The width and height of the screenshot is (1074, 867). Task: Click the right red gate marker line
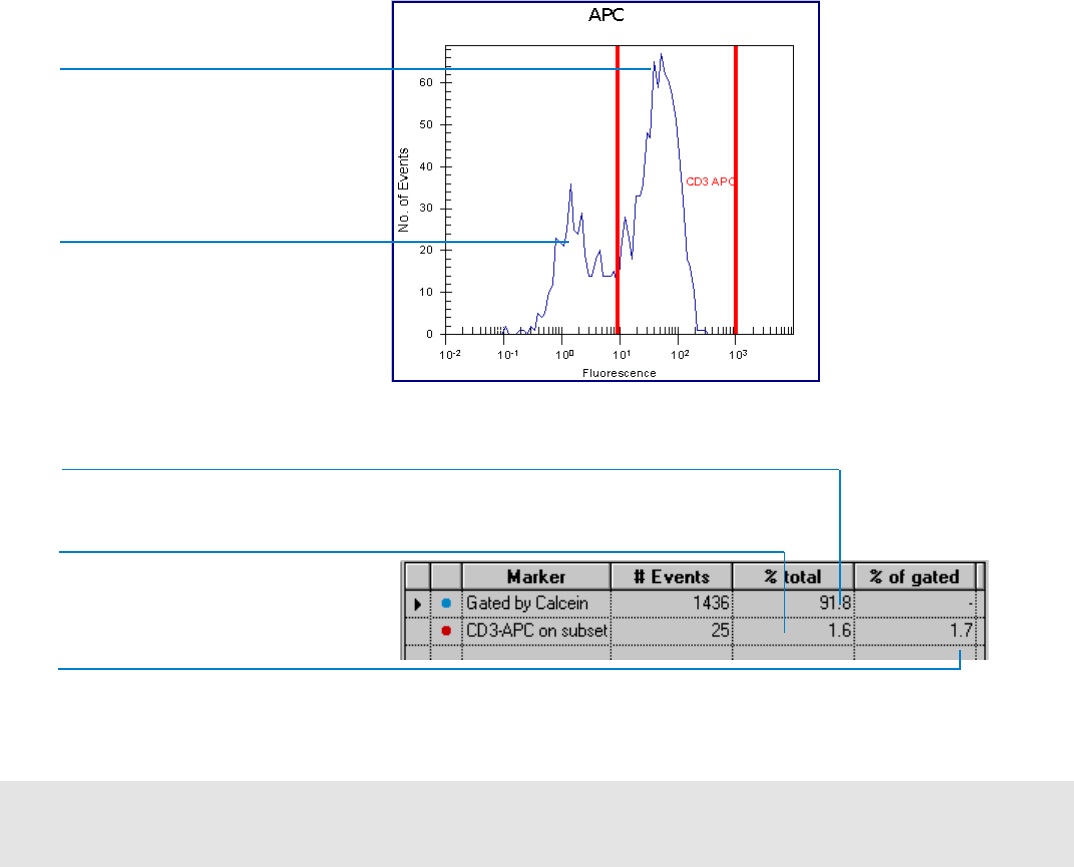click(x=736, y=190)
